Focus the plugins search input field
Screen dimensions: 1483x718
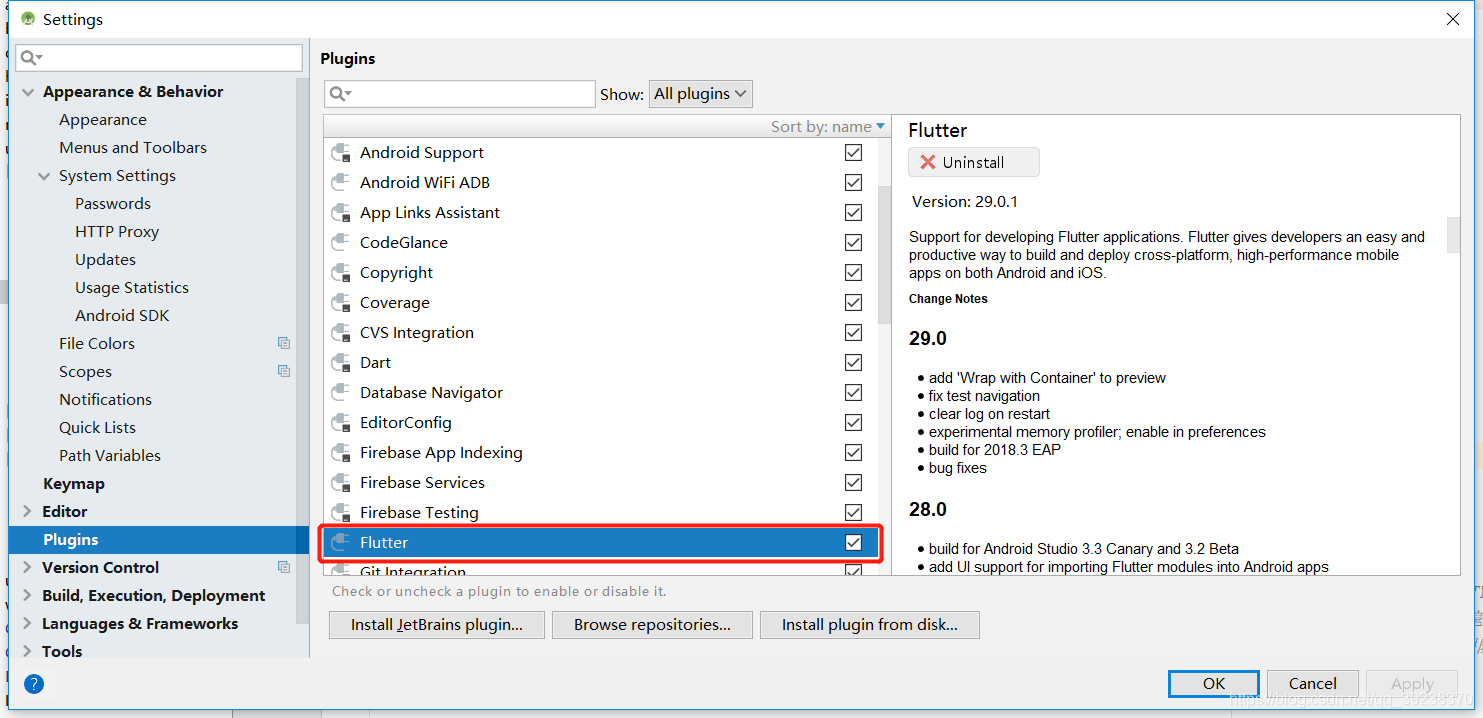click(460, 94)
